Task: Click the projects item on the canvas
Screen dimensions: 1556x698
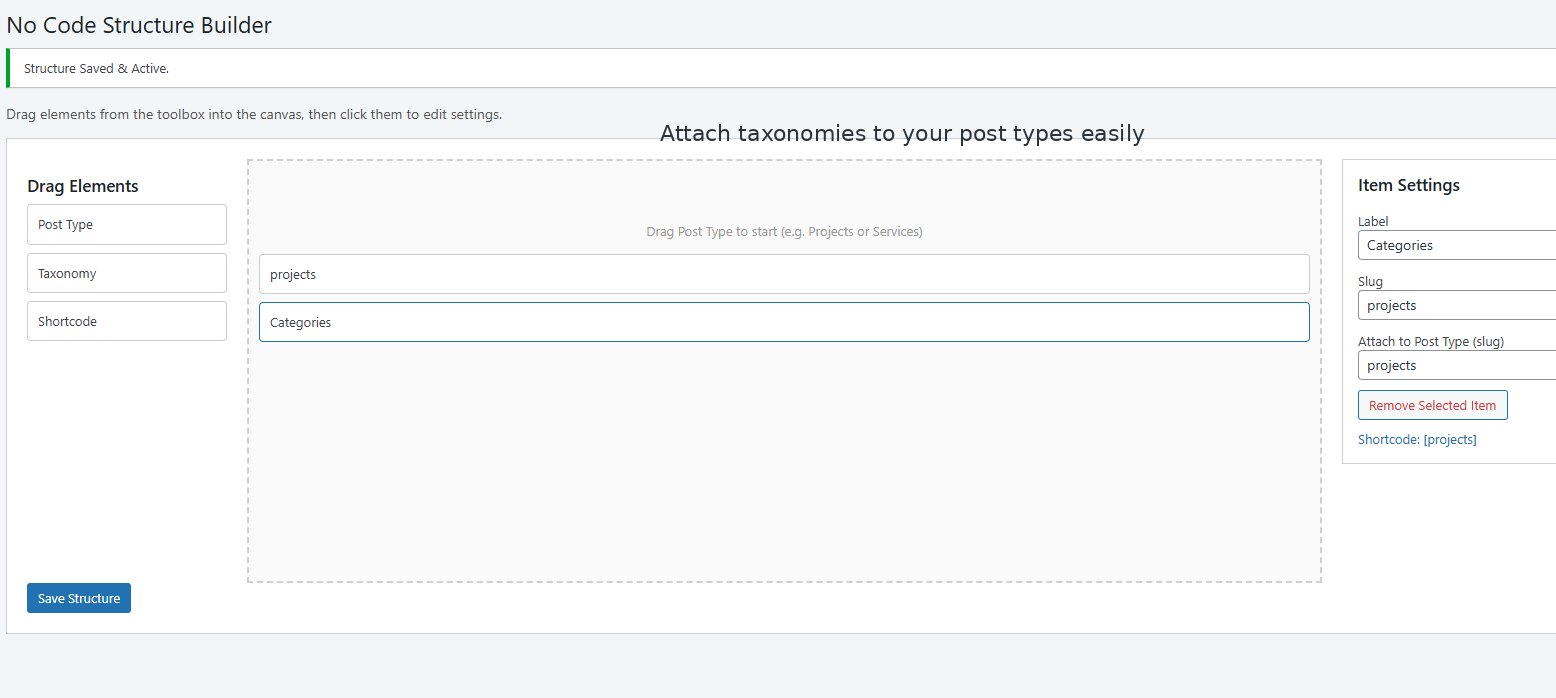Action: coord(783,273)
